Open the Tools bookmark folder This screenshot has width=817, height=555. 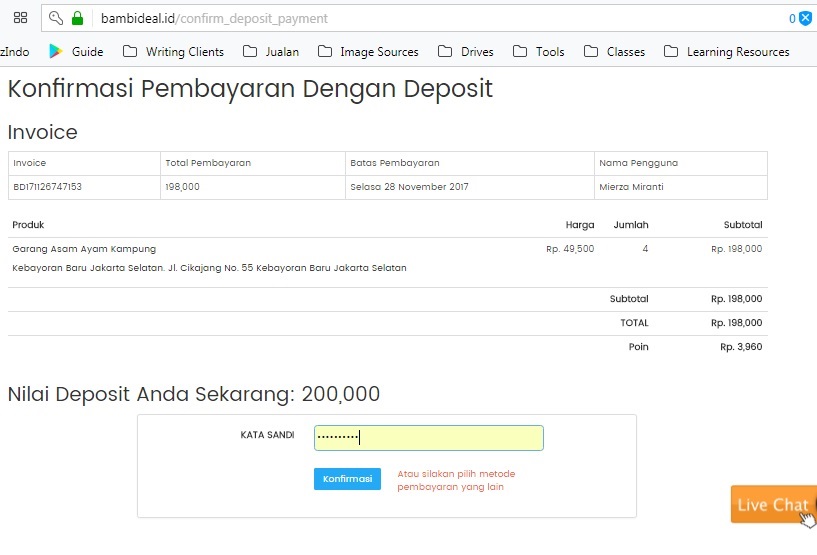(539, 52)
